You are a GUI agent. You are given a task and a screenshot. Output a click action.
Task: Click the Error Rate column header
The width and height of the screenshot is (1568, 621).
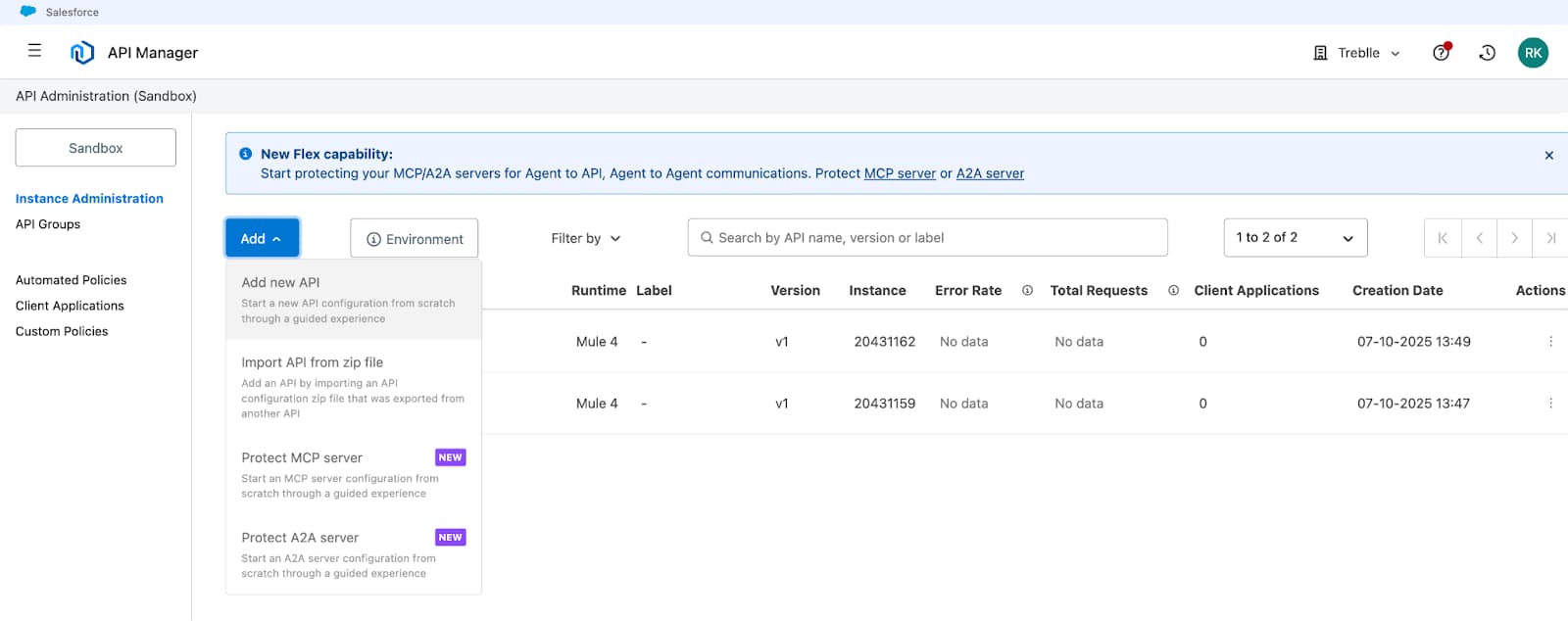968,290
